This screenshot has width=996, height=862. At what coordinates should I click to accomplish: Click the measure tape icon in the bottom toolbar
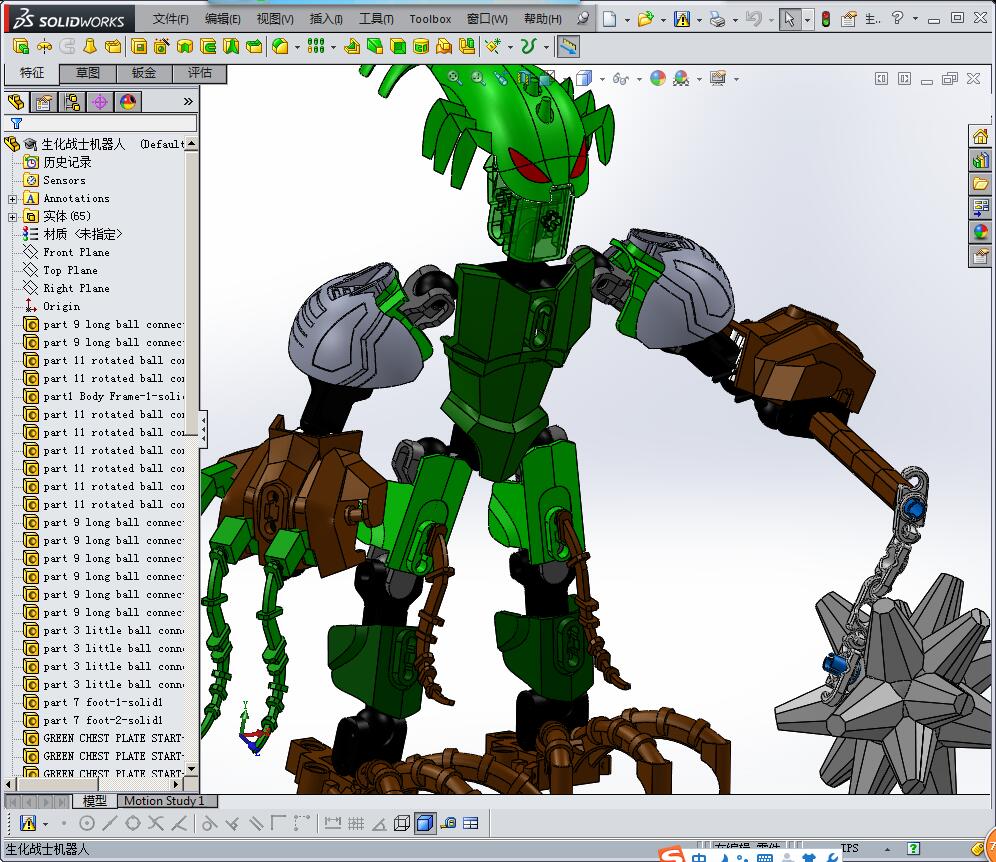tap(448, 823)
